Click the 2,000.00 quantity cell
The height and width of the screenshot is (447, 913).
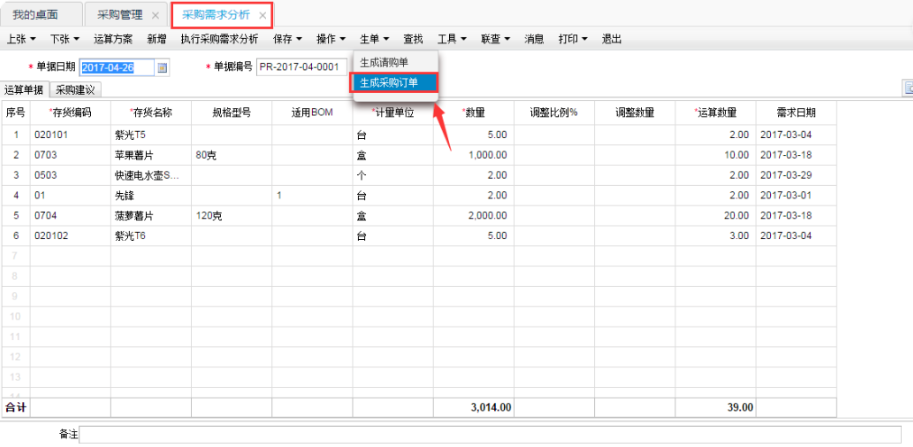coord(473,216)
